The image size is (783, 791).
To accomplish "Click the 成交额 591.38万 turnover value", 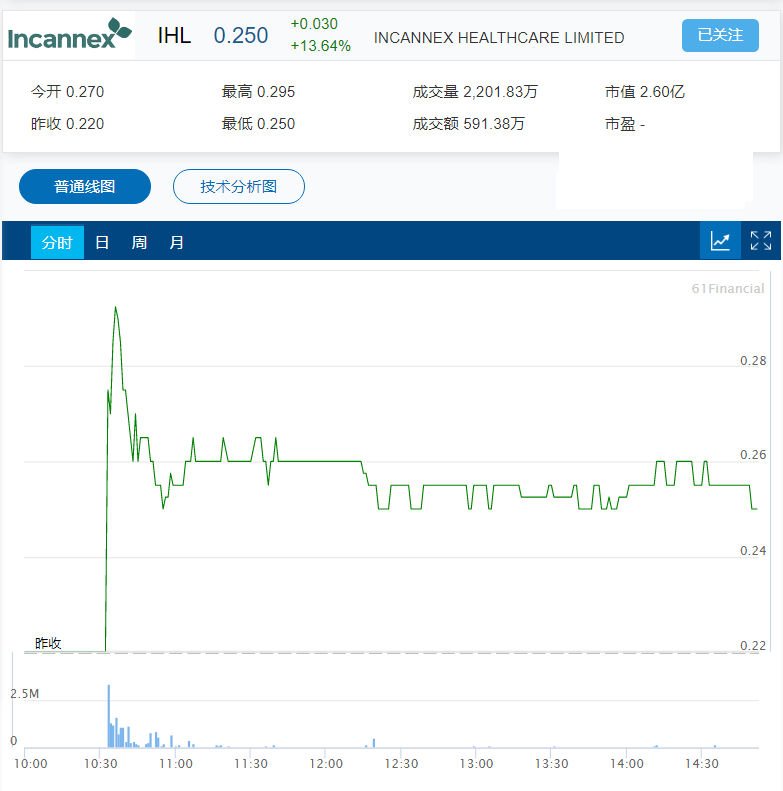I will 469,124.
